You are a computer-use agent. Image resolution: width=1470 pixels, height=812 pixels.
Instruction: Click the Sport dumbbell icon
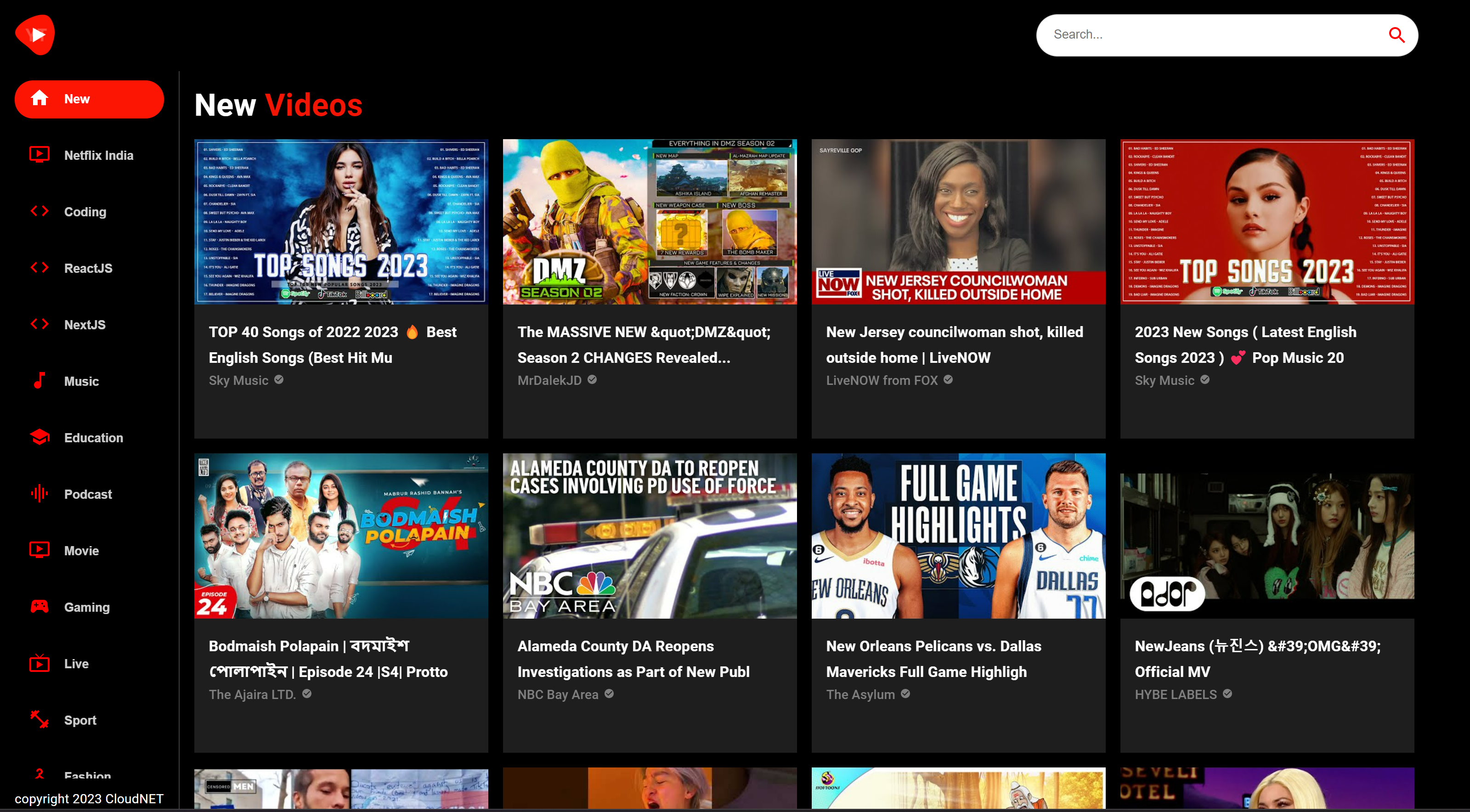point(40,720)
